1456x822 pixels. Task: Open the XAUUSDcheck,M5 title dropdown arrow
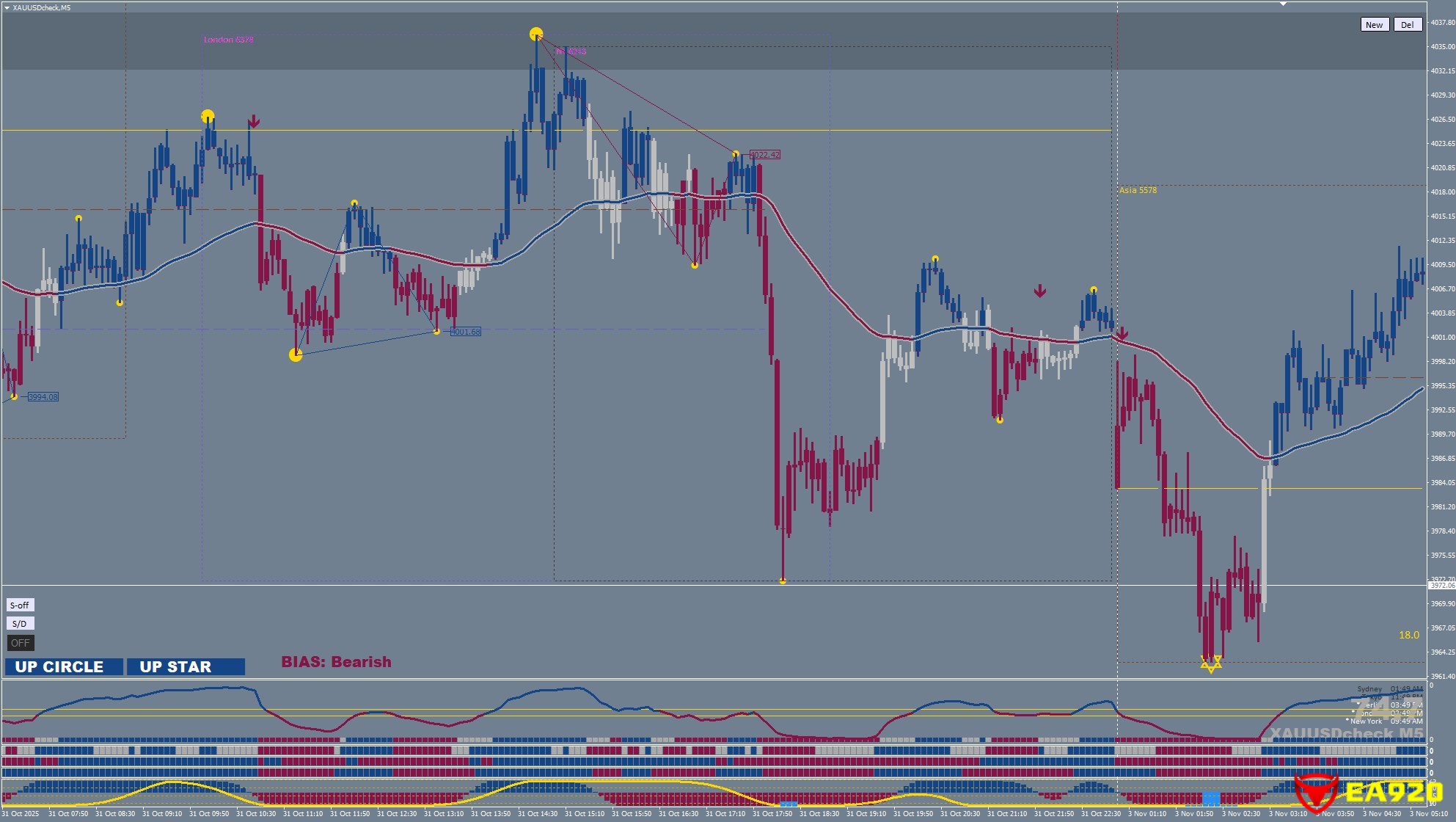click(7, 7)
